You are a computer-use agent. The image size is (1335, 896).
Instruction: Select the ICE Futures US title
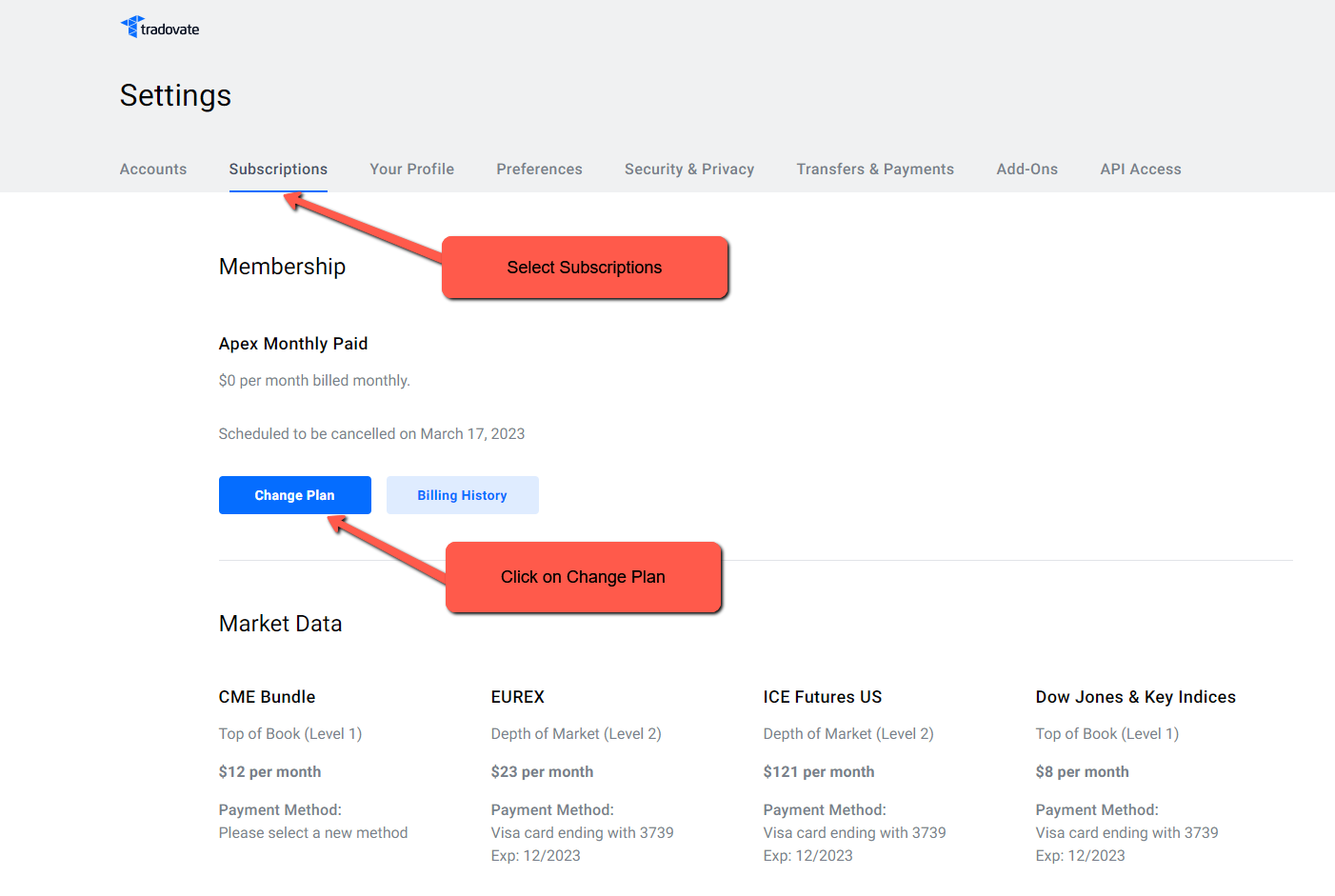pyautogui.click(x=823, y=697)
